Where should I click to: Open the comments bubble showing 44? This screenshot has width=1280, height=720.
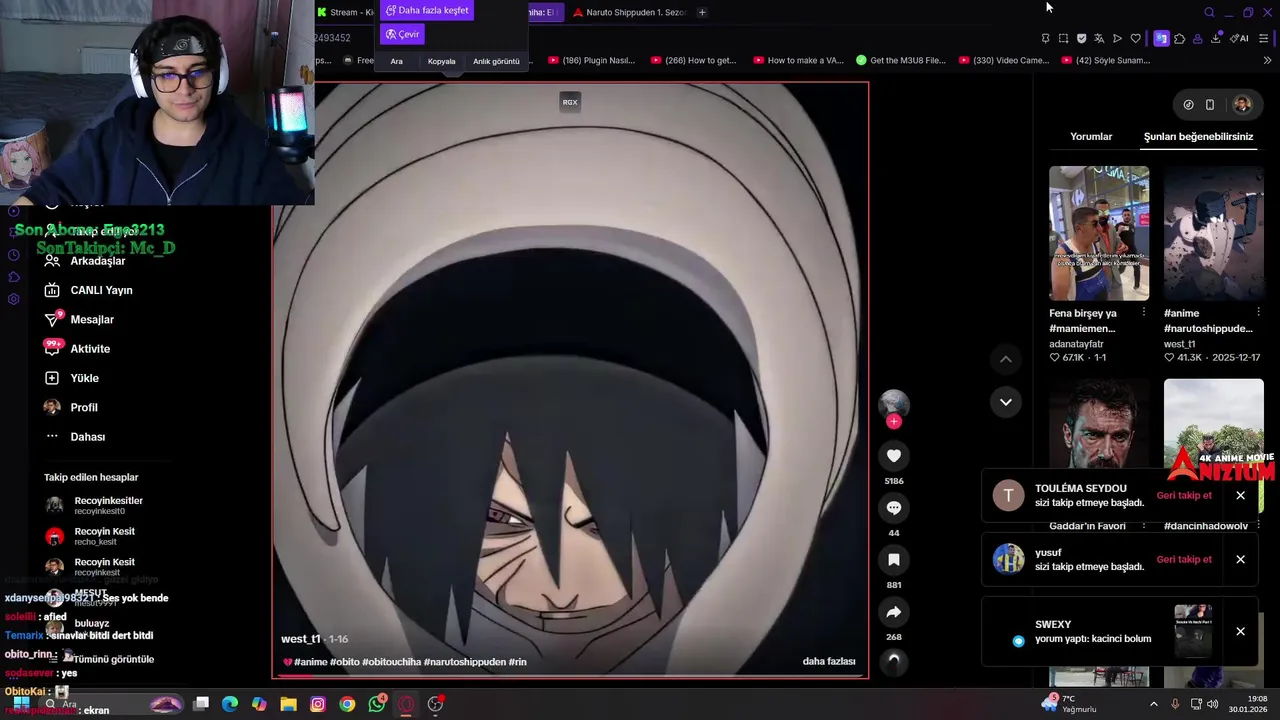(894, 508)
